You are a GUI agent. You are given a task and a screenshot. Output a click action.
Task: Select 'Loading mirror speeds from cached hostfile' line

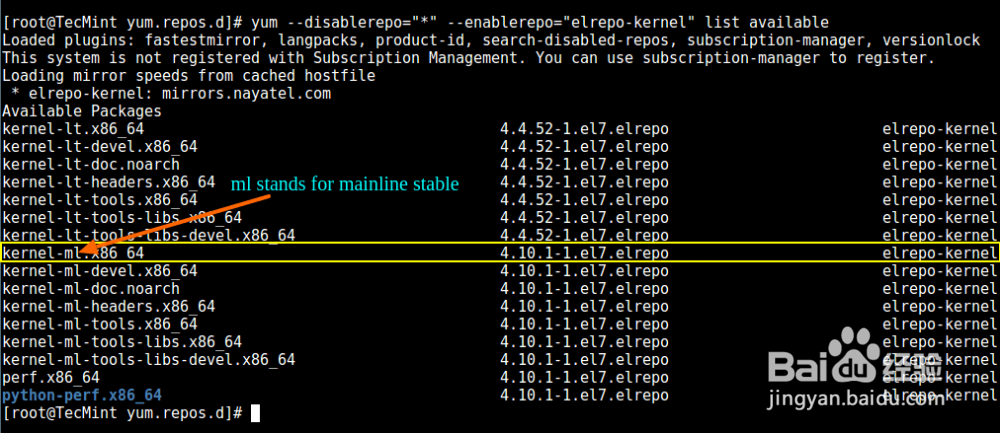189,76
